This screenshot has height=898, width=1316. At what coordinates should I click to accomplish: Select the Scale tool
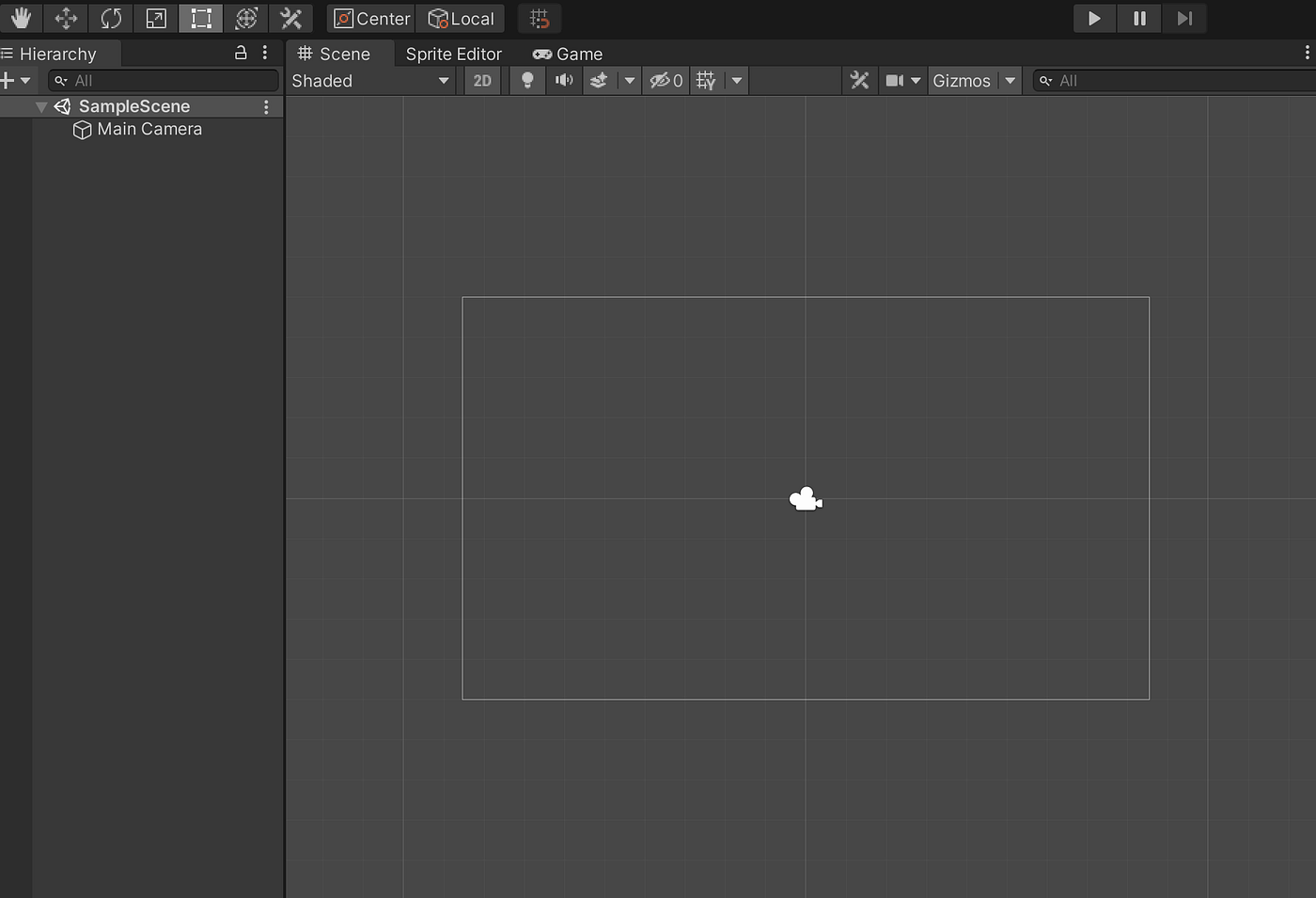click(156, 18)
